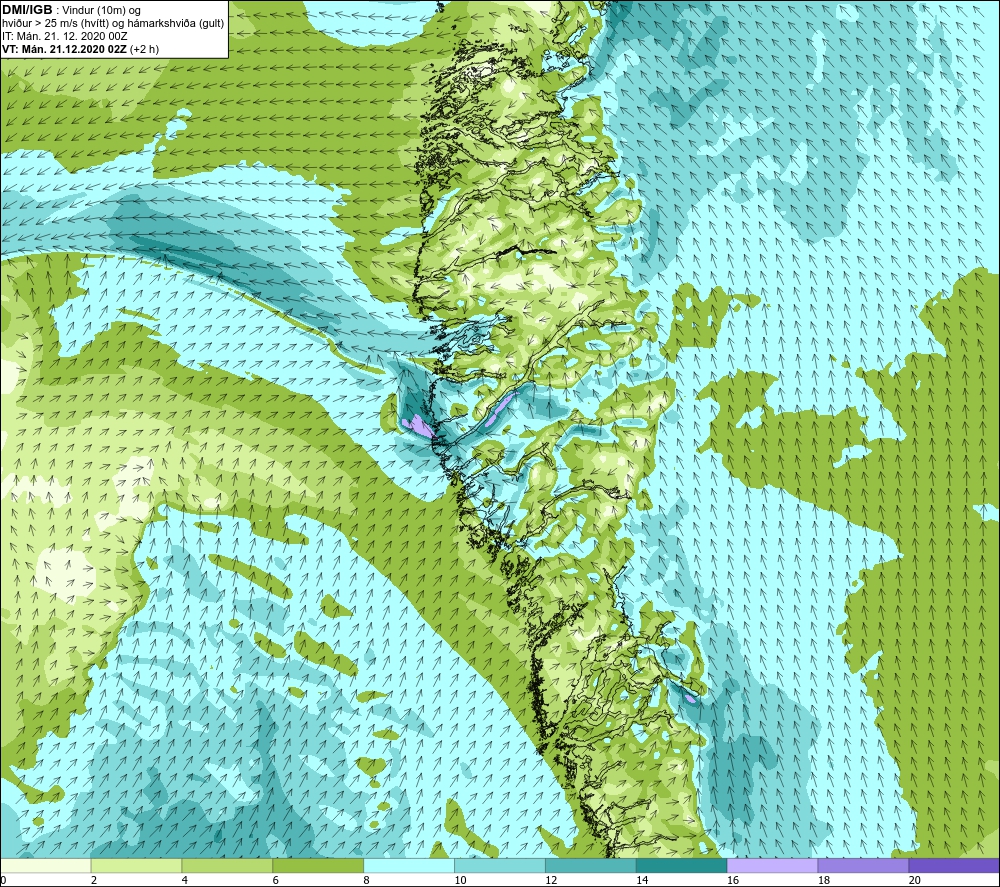Click the 8–10 m/s pale cyan legend swatch
Screen dimensions: 1000x887
(x=409, y=865)
